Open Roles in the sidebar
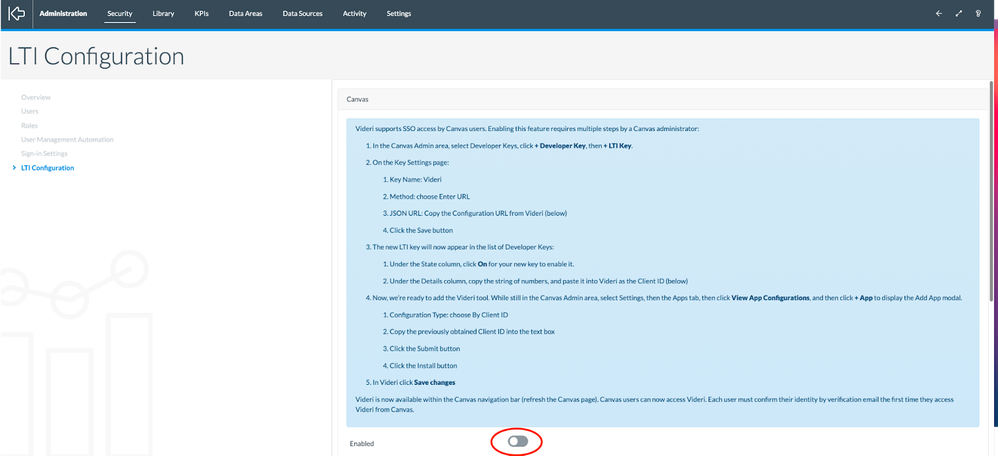This screenshot has width=998, height=456. click(29, 125)
